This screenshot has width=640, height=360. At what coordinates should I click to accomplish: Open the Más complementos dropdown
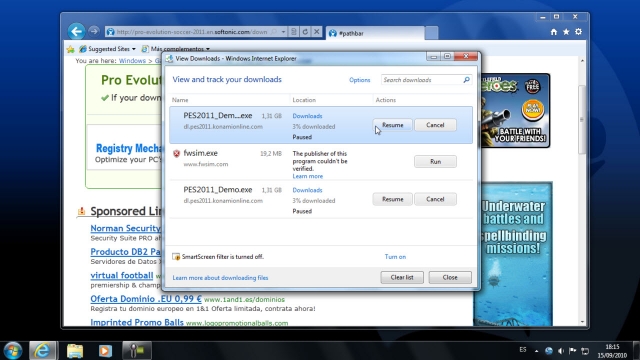click(176, 49)
